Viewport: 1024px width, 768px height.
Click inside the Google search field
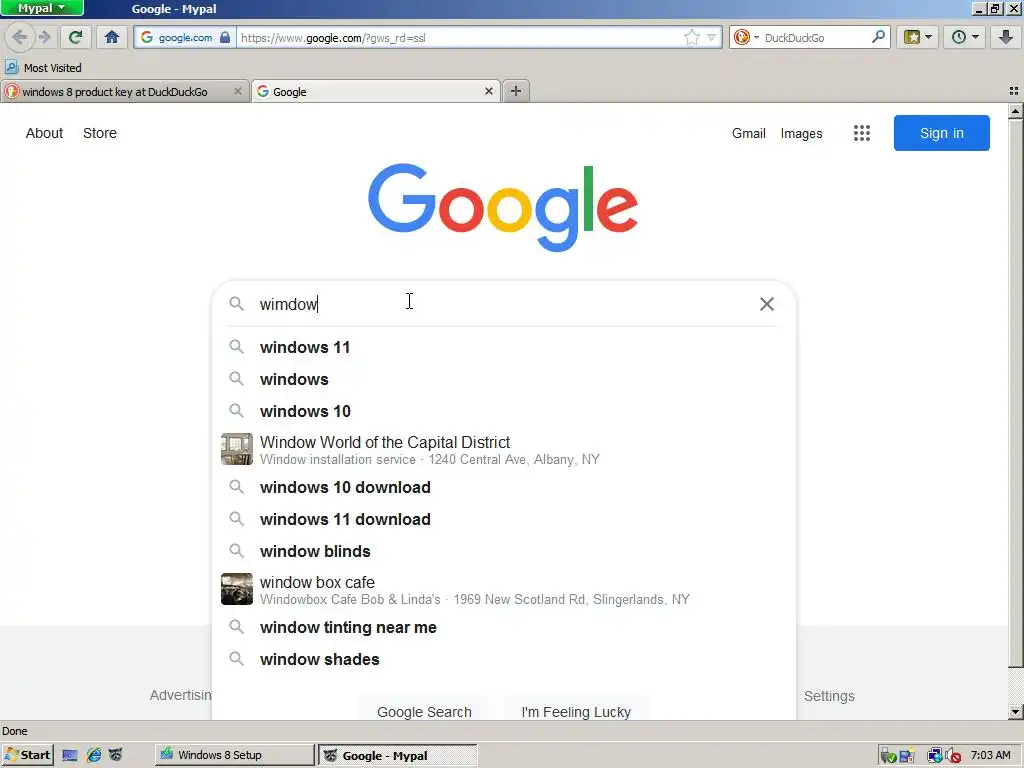(x=503, y=304)
